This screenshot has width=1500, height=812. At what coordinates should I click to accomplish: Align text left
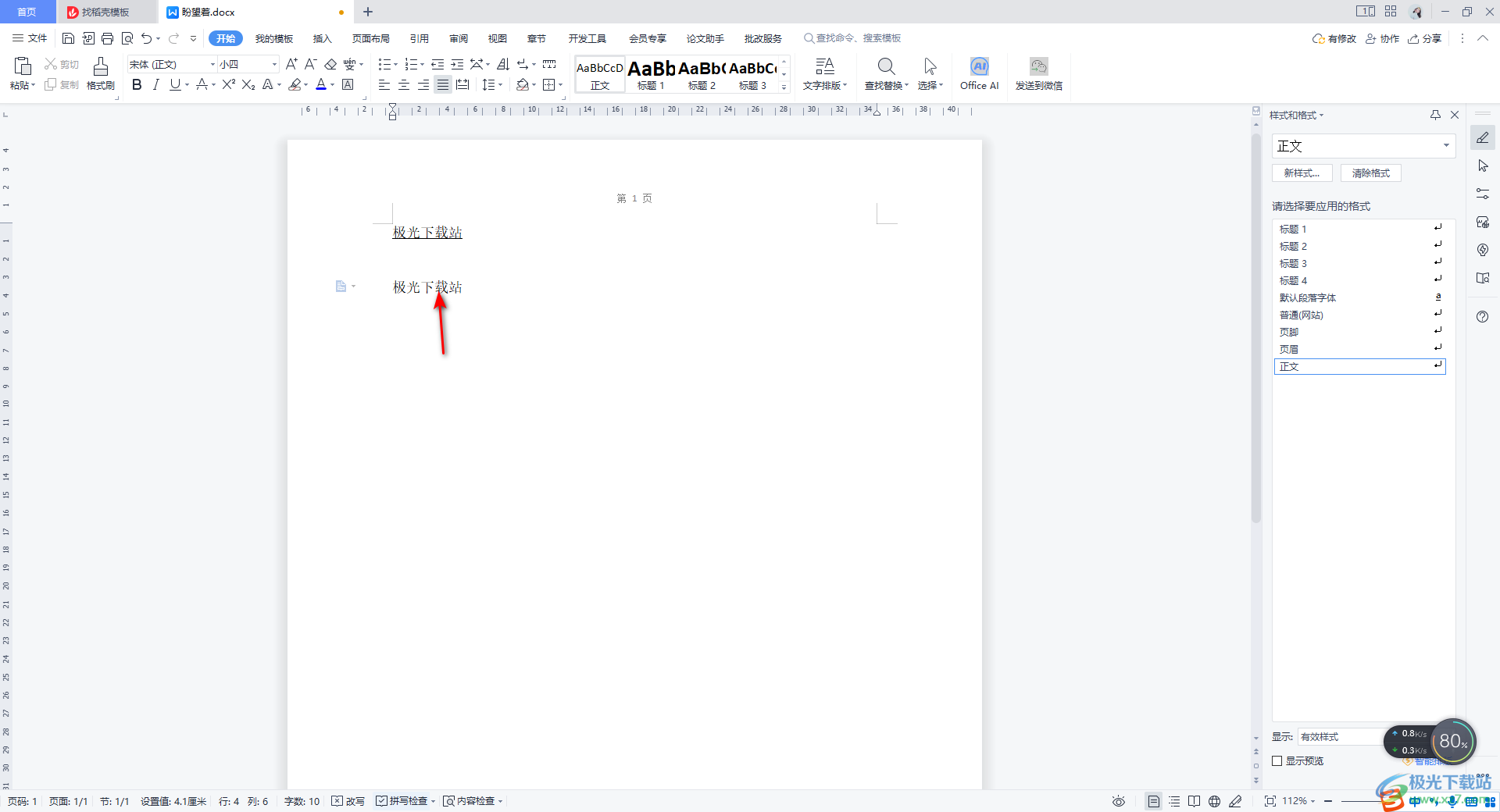[x=384, y=84]
